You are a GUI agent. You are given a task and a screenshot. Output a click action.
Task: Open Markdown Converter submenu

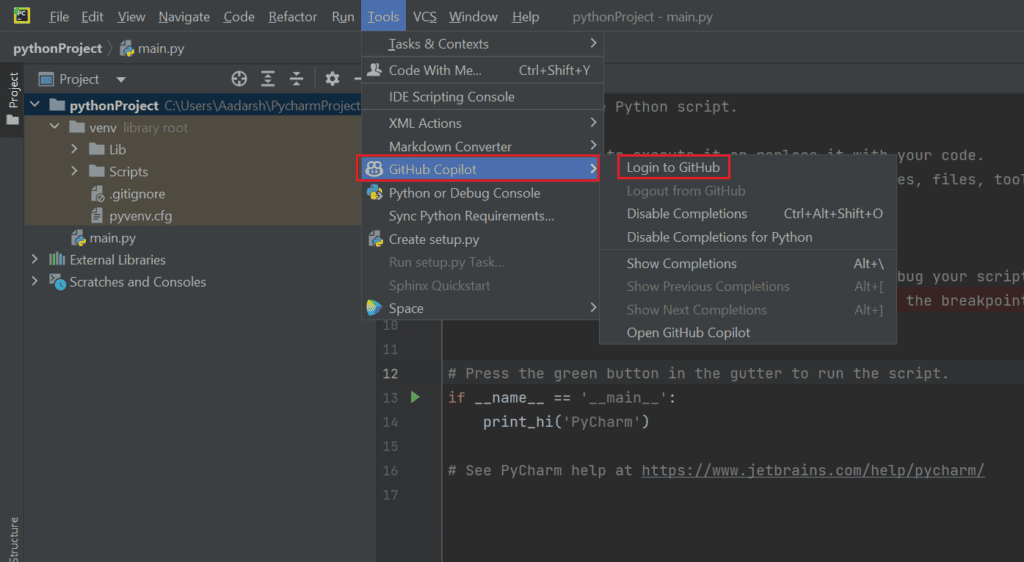coord(482,146)
